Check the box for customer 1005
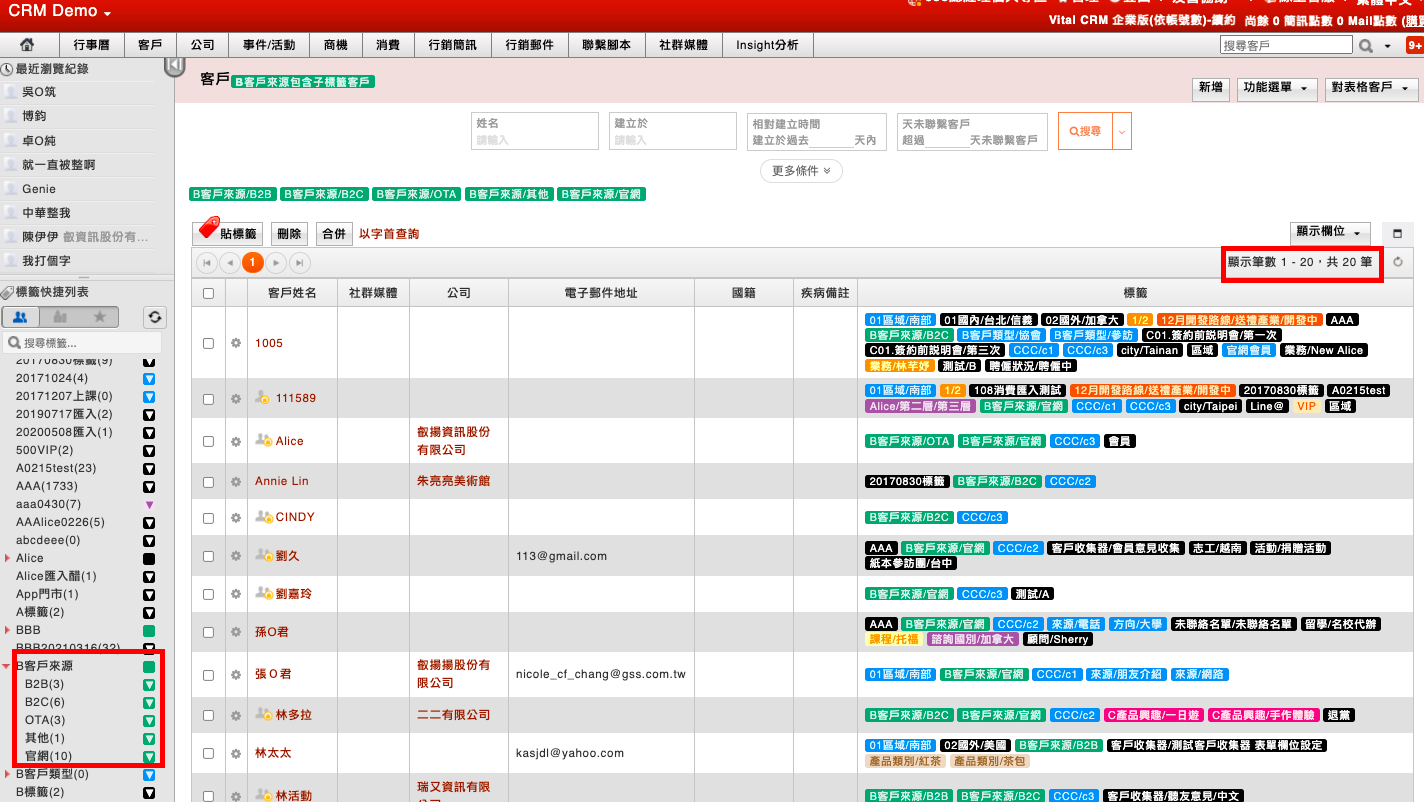 [208, 343]
